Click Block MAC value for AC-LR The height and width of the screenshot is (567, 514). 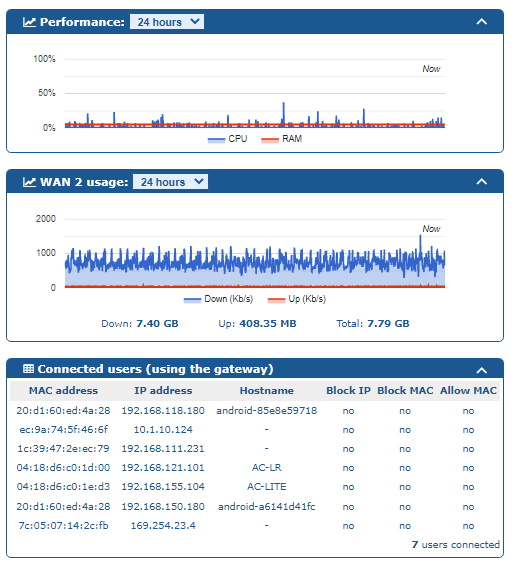405,468
